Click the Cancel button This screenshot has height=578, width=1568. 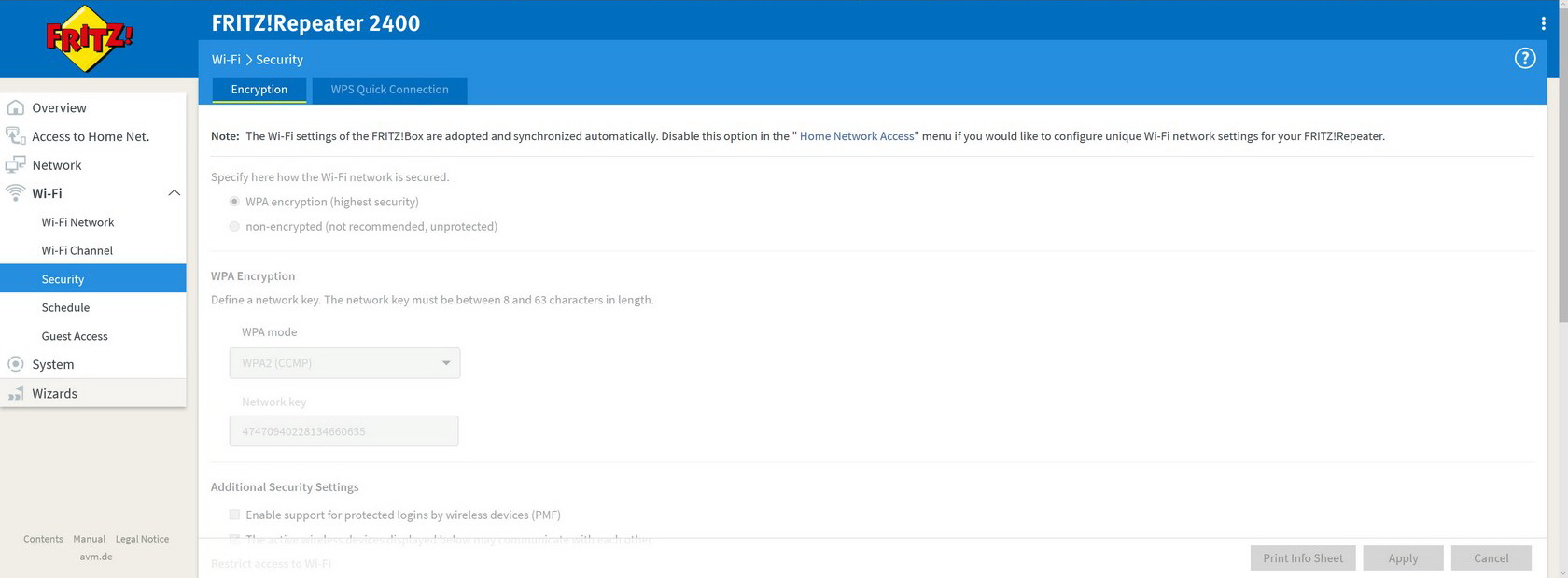point(1491,558)
